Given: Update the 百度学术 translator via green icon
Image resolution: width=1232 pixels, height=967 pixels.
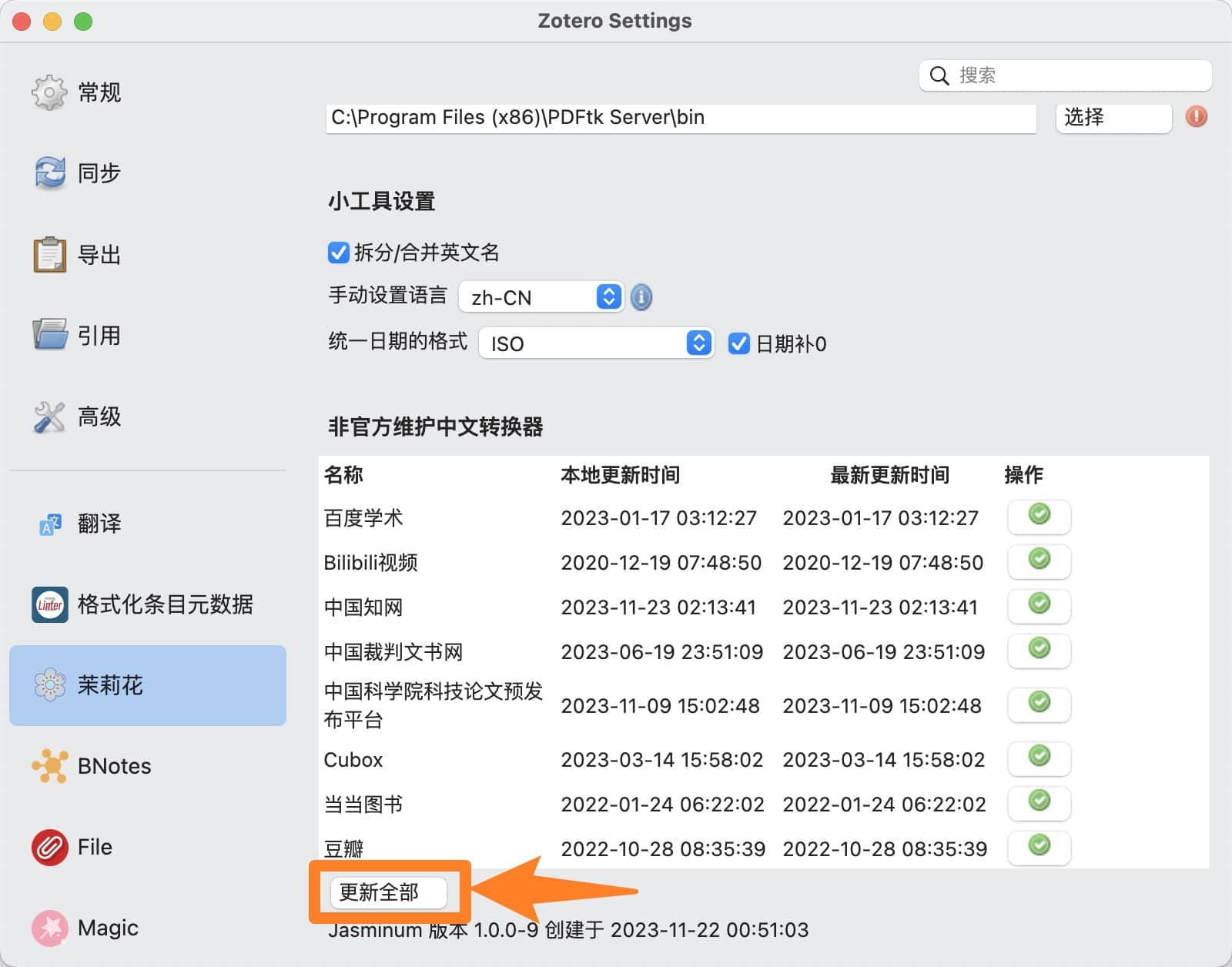Looking at the screenshot, I should click(1039, 517).
